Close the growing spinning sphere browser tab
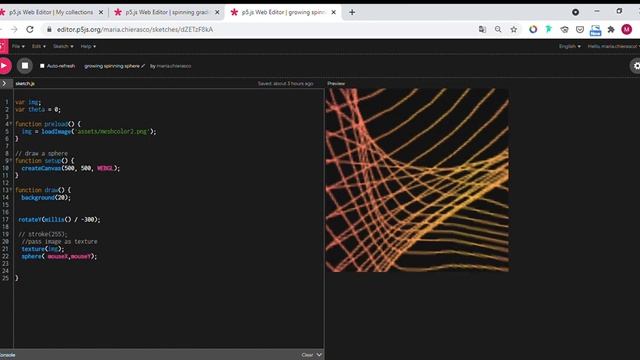640x360 pixels. [x=333, y=12]
